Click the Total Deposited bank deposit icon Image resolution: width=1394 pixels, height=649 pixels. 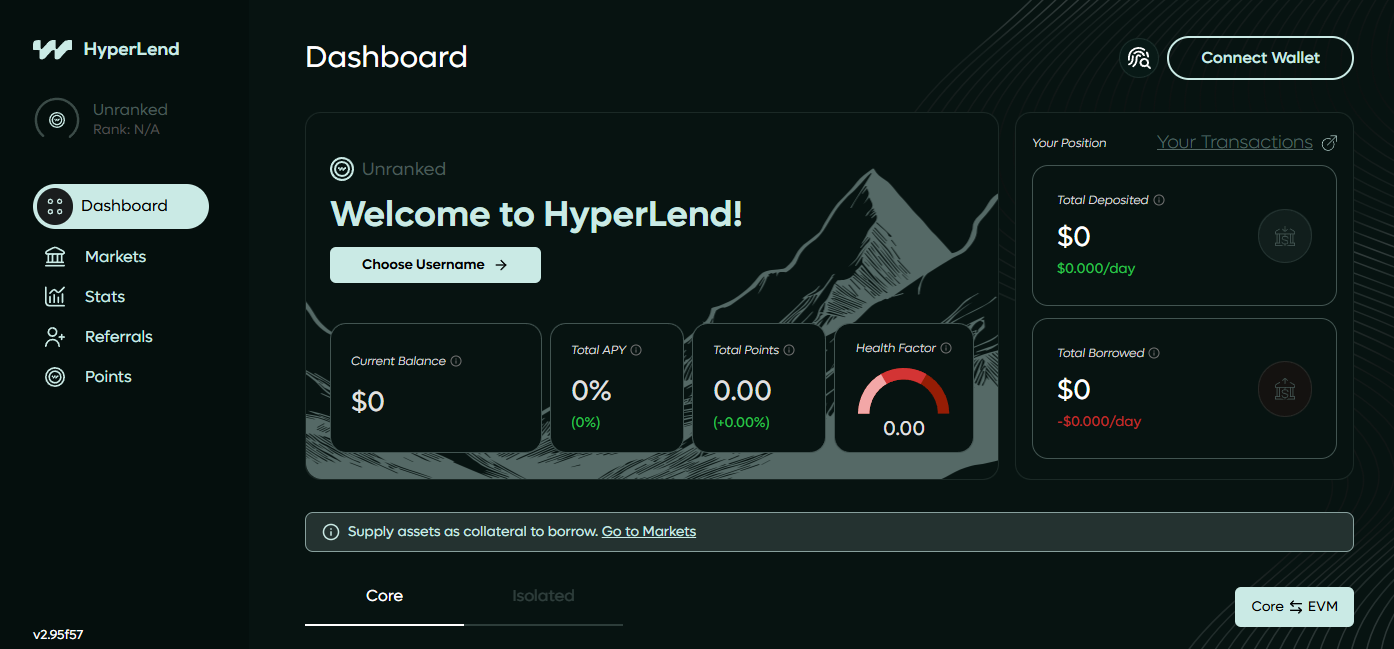[1285, 236]
